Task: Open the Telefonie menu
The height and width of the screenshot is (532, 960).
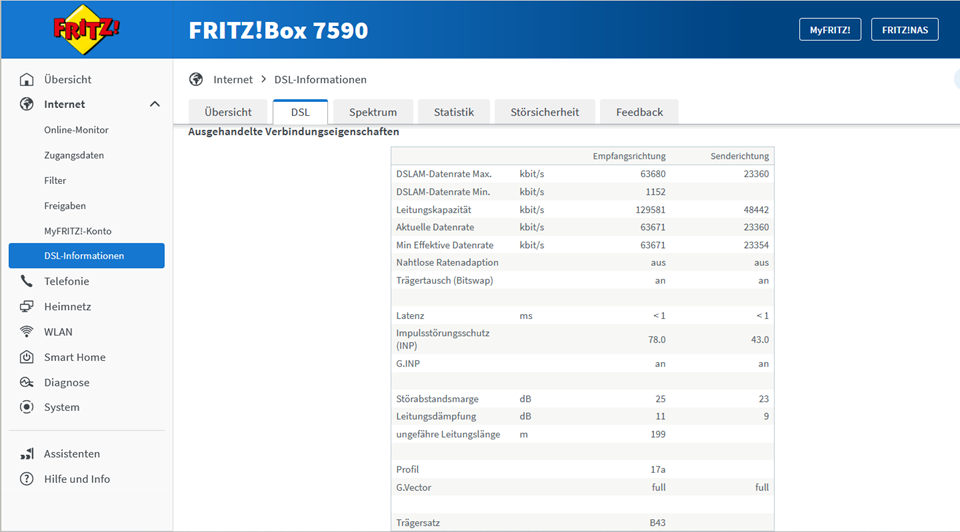Action: click(x=66, y=281)
